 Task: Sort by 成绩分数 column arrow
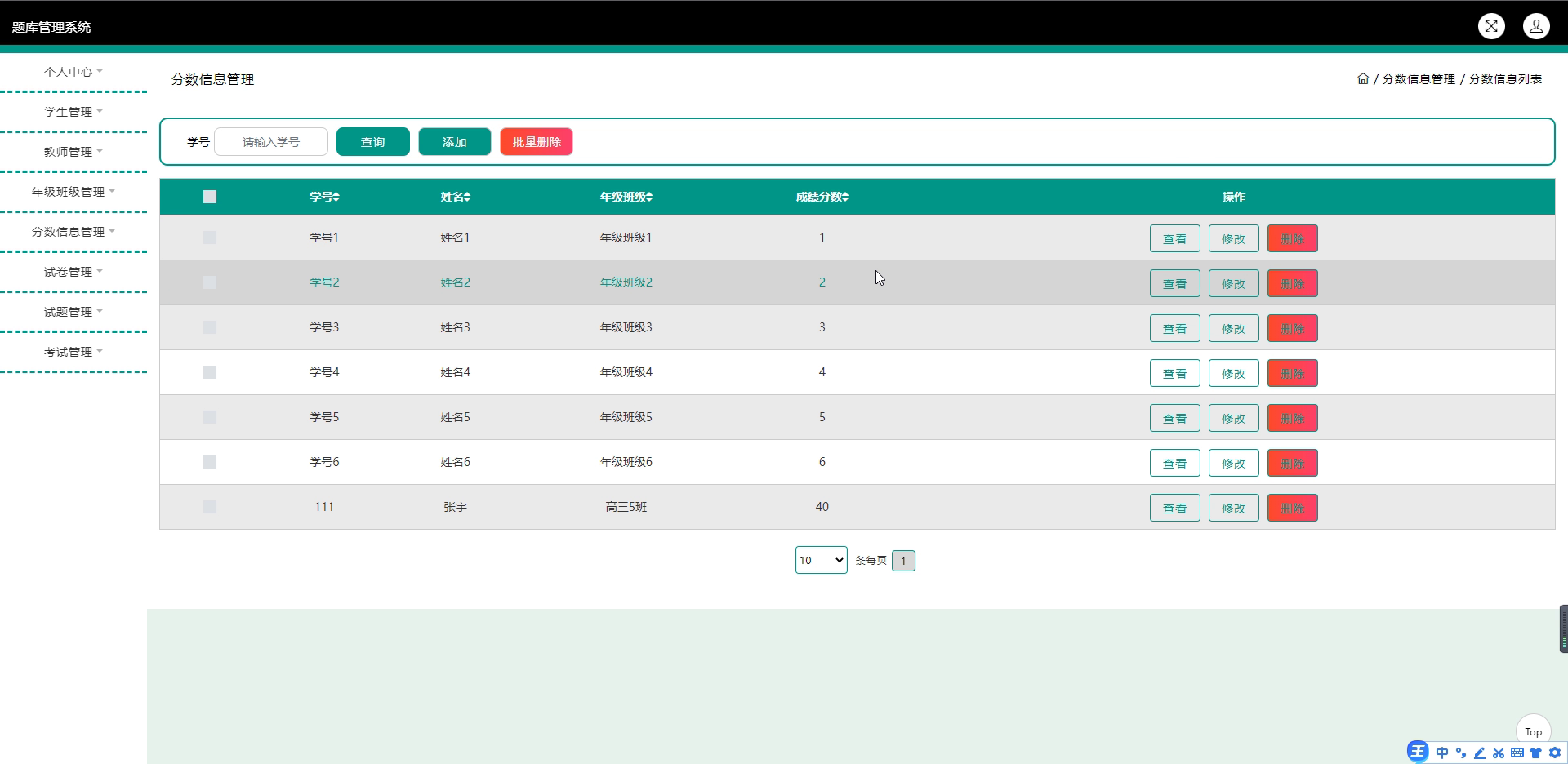point(845,197)
